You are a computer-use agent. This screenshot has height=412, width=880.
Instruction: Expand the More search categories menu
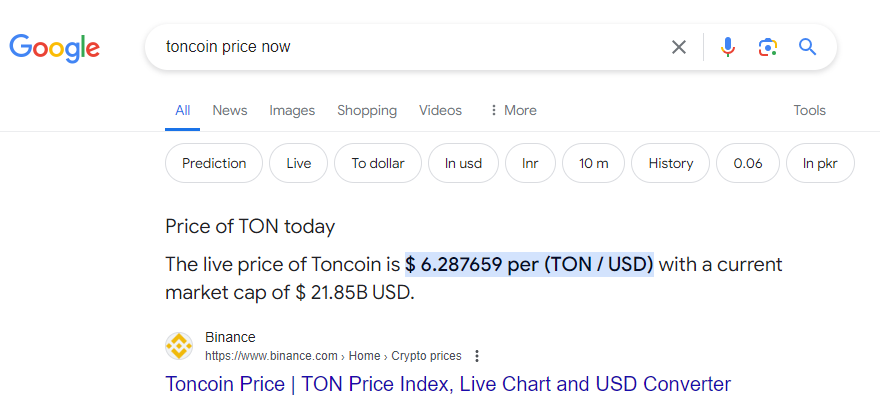(x=512, y=110)
